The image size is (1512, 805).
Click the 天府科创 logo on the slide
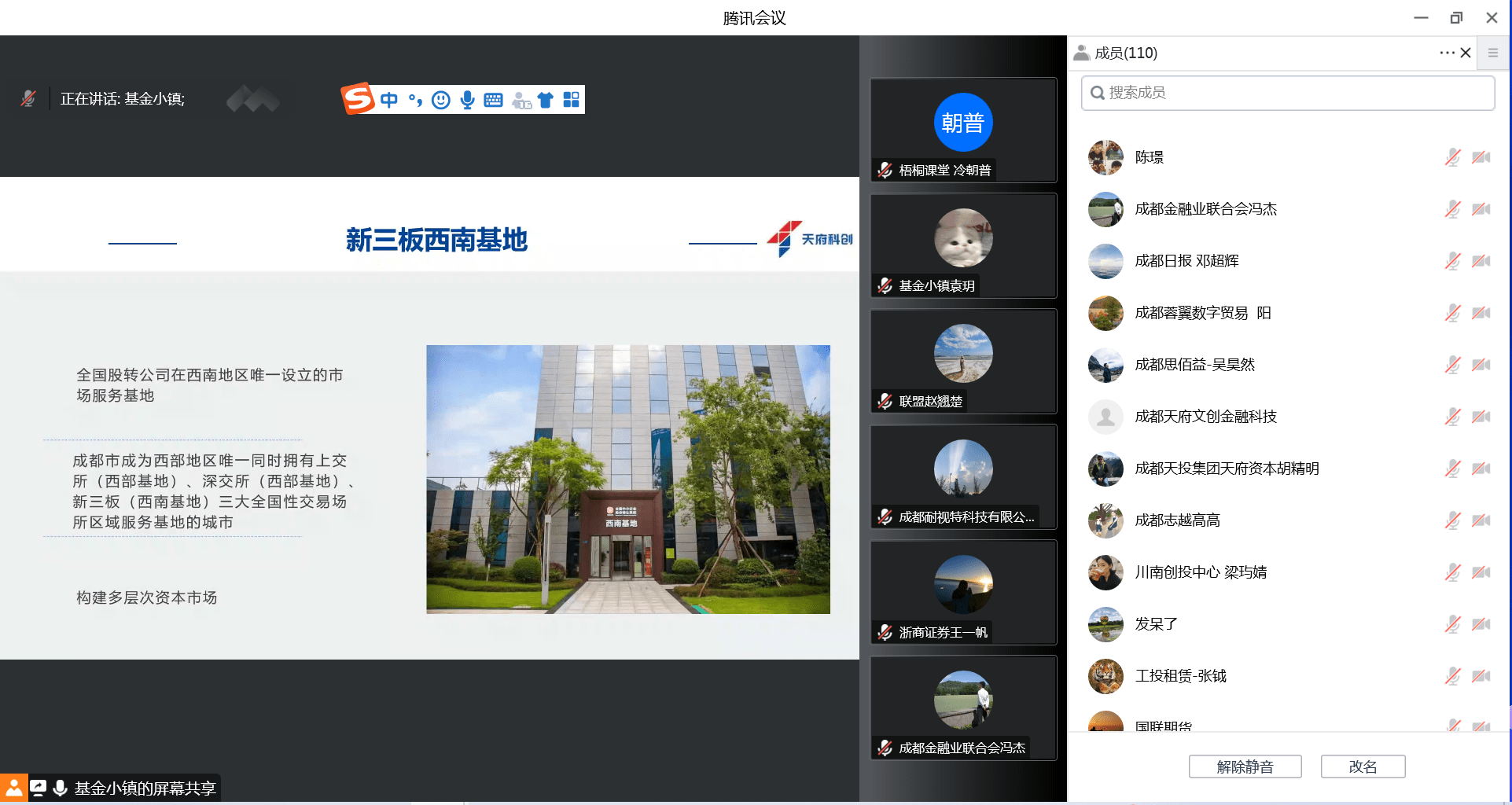(810, 239)
